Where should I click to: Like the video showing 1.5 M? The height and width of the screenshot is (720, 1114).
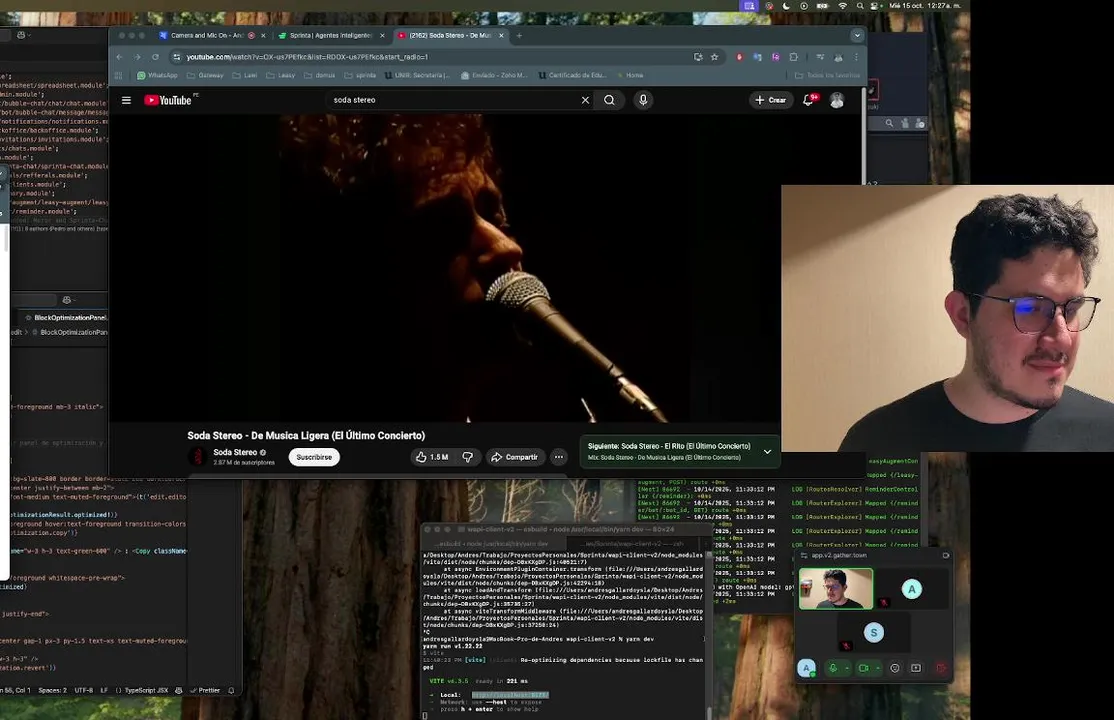[432, 457]
